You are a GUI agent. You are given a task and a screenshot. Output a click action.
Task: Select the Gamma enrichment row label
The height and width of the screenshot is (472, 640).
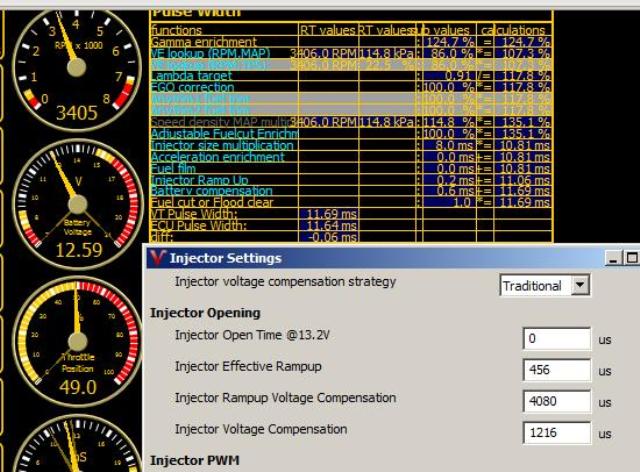(x=204, y=42)
